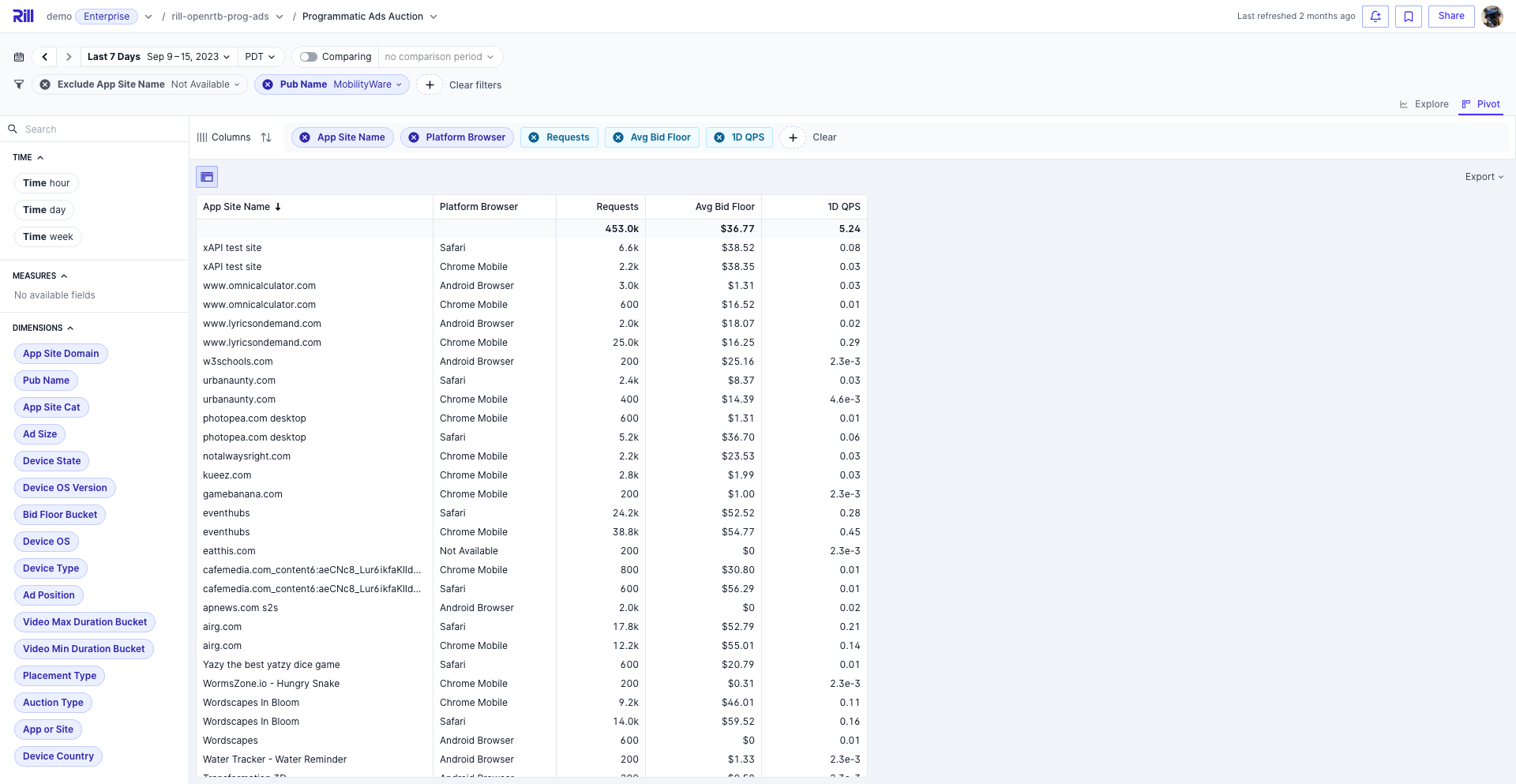Switch to the Pivot tab

point(1480,104)
